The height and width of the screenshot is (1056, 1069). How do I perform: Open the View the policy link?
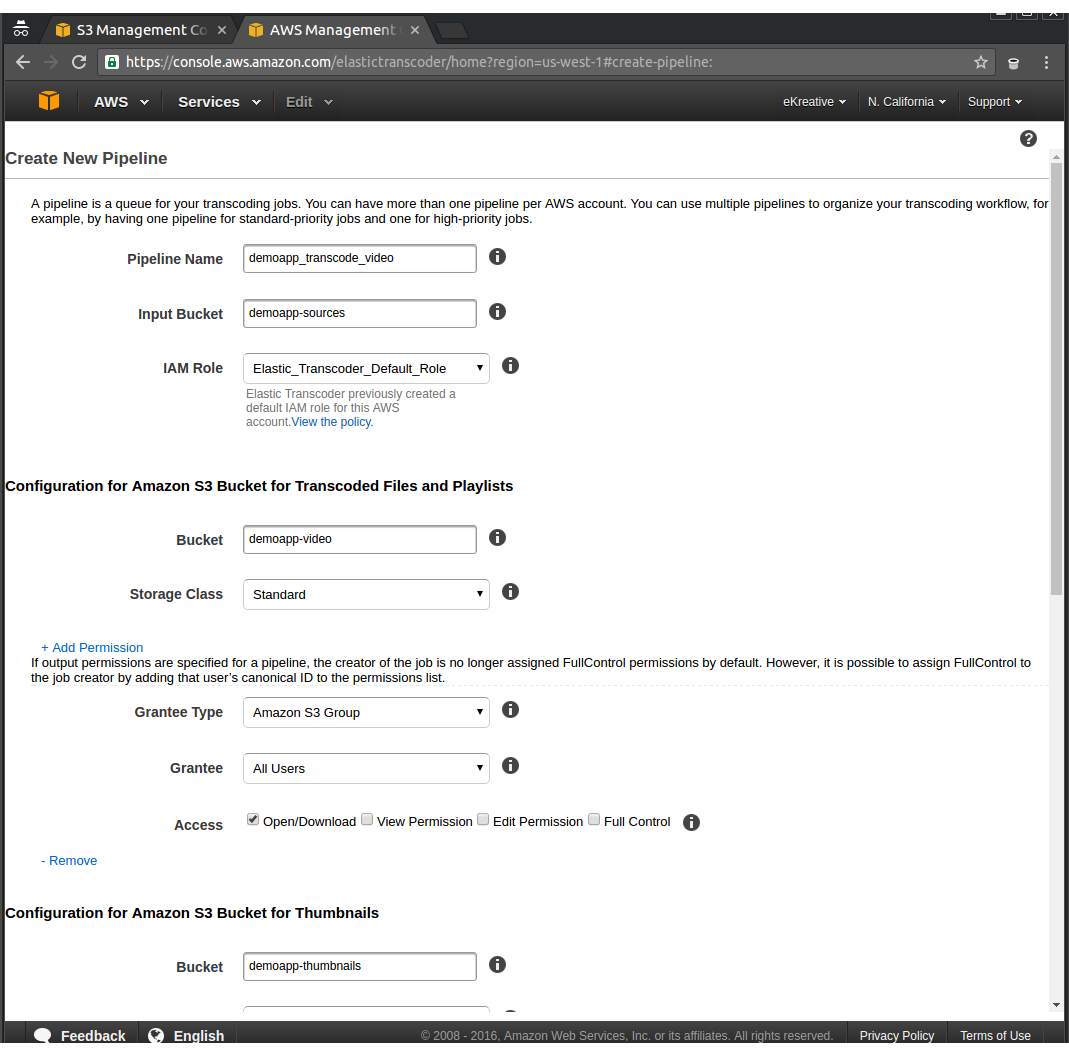pos(331,421)
